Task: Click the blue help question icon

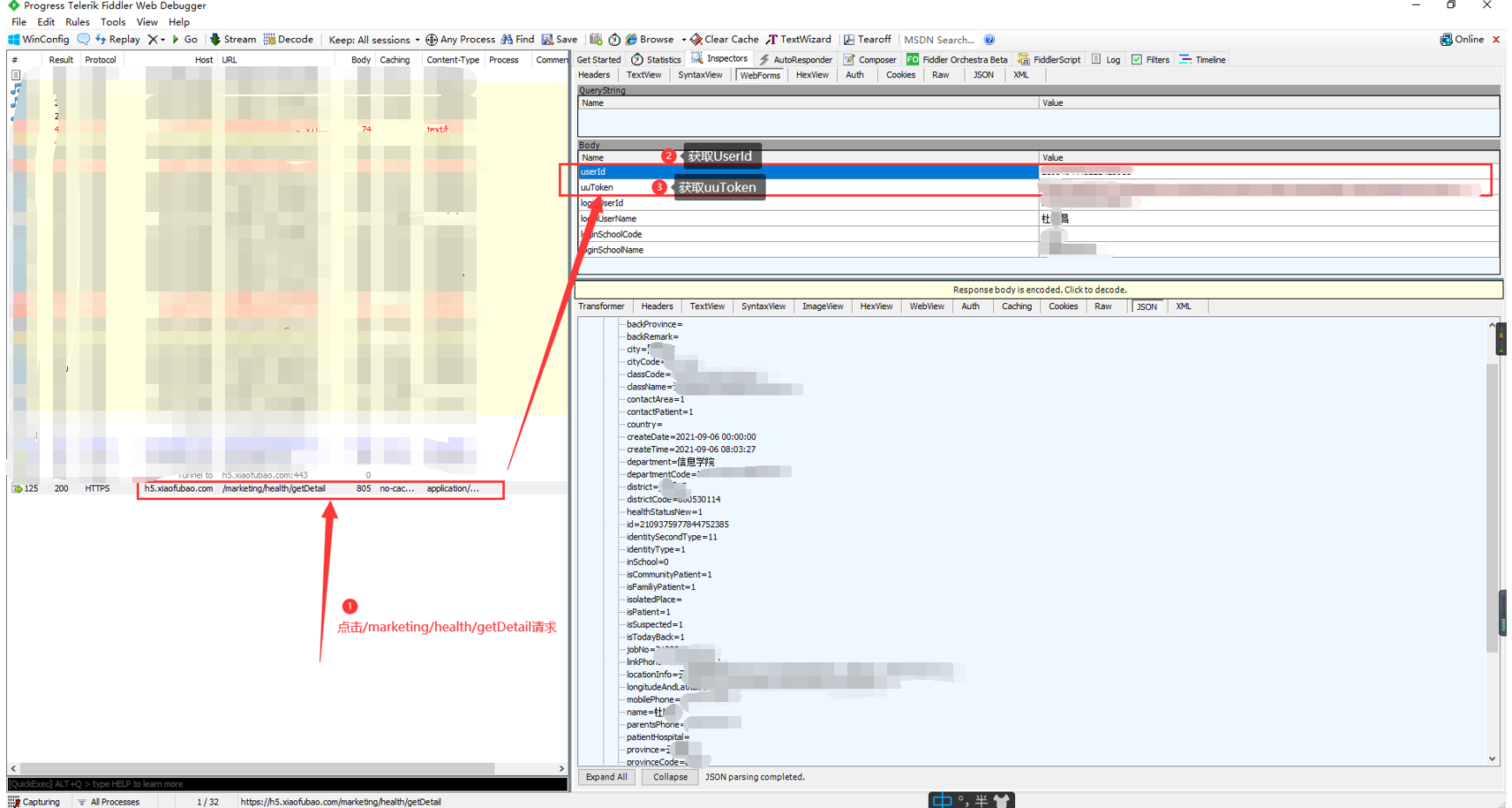Action: (989, 40)
